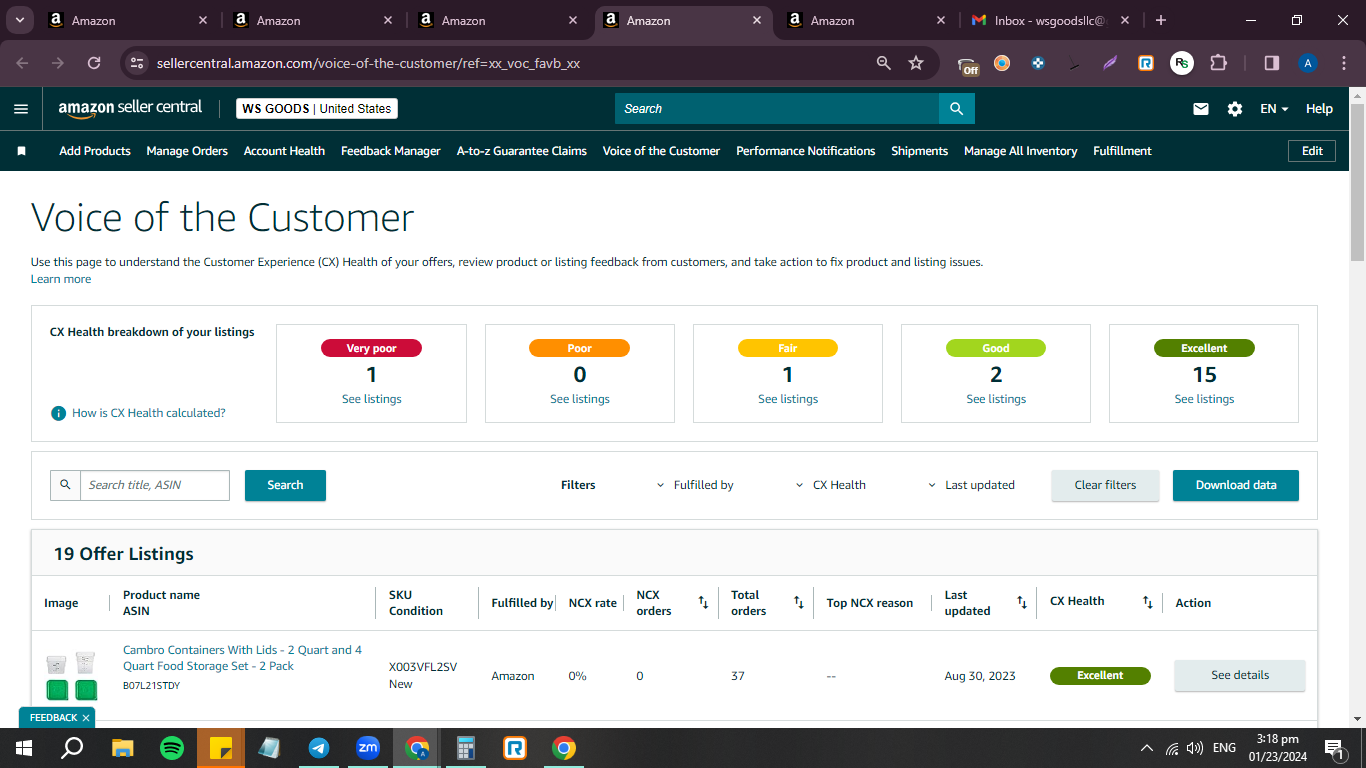Show hidden system tray icons
Viewport: 1366px width, 768px height.
pos(1146,748)
